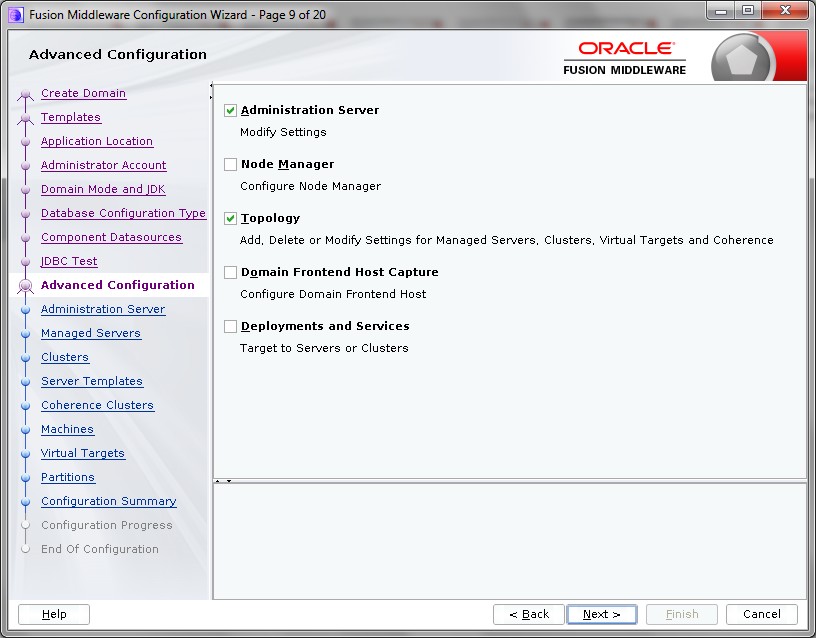Go to the Create Domain step

83,93
